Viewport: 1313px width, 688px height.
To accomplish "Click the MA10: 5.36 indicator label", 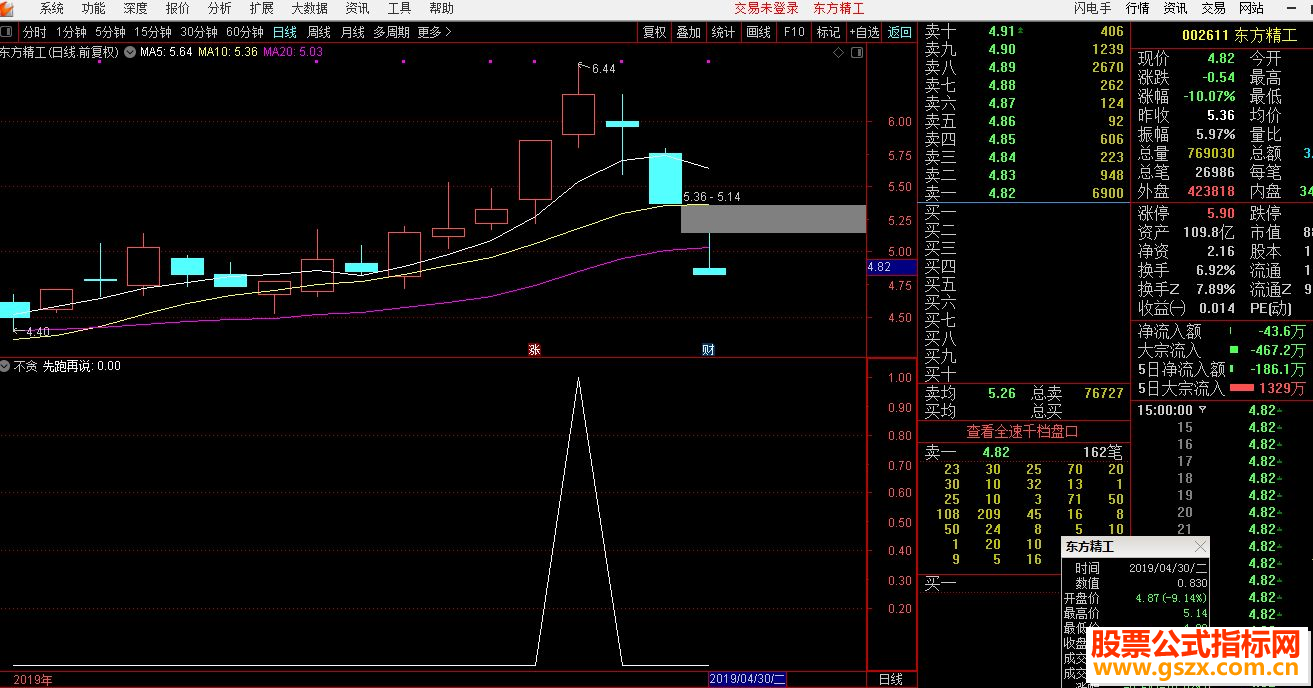I will (x=228, y=52).
